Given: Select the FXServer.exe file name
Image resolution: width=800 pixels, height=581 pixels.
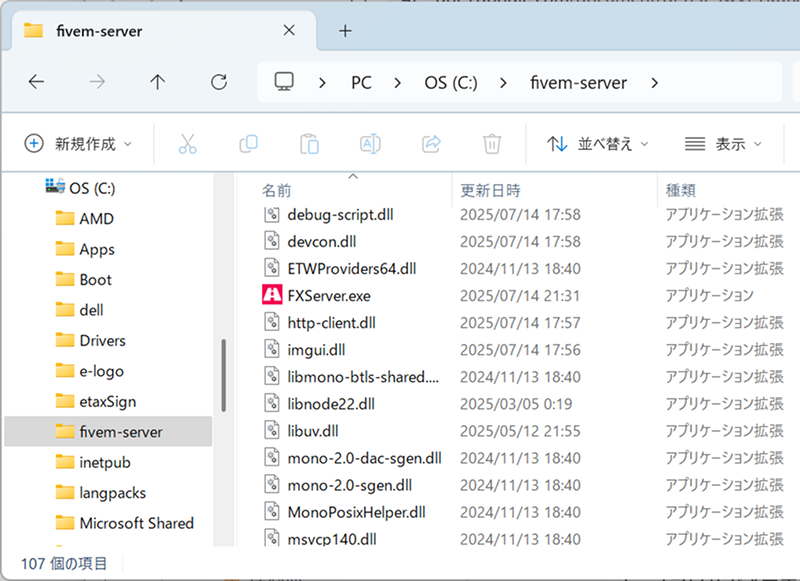Looking at the screenshot, I should pyautogui.click(x=329, y=295).
